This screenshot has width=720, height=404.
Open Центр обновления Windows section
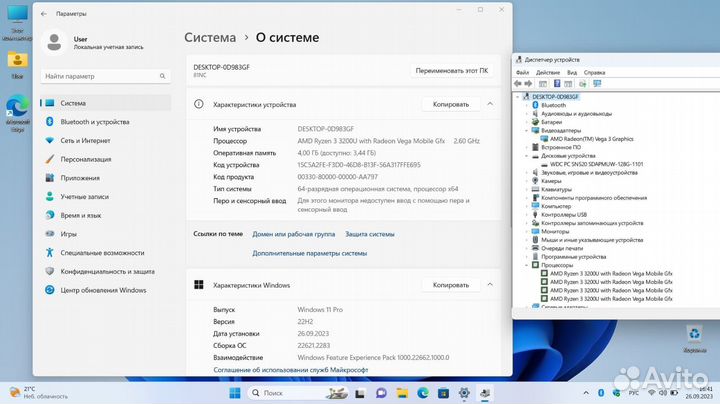tap(106, 290)
